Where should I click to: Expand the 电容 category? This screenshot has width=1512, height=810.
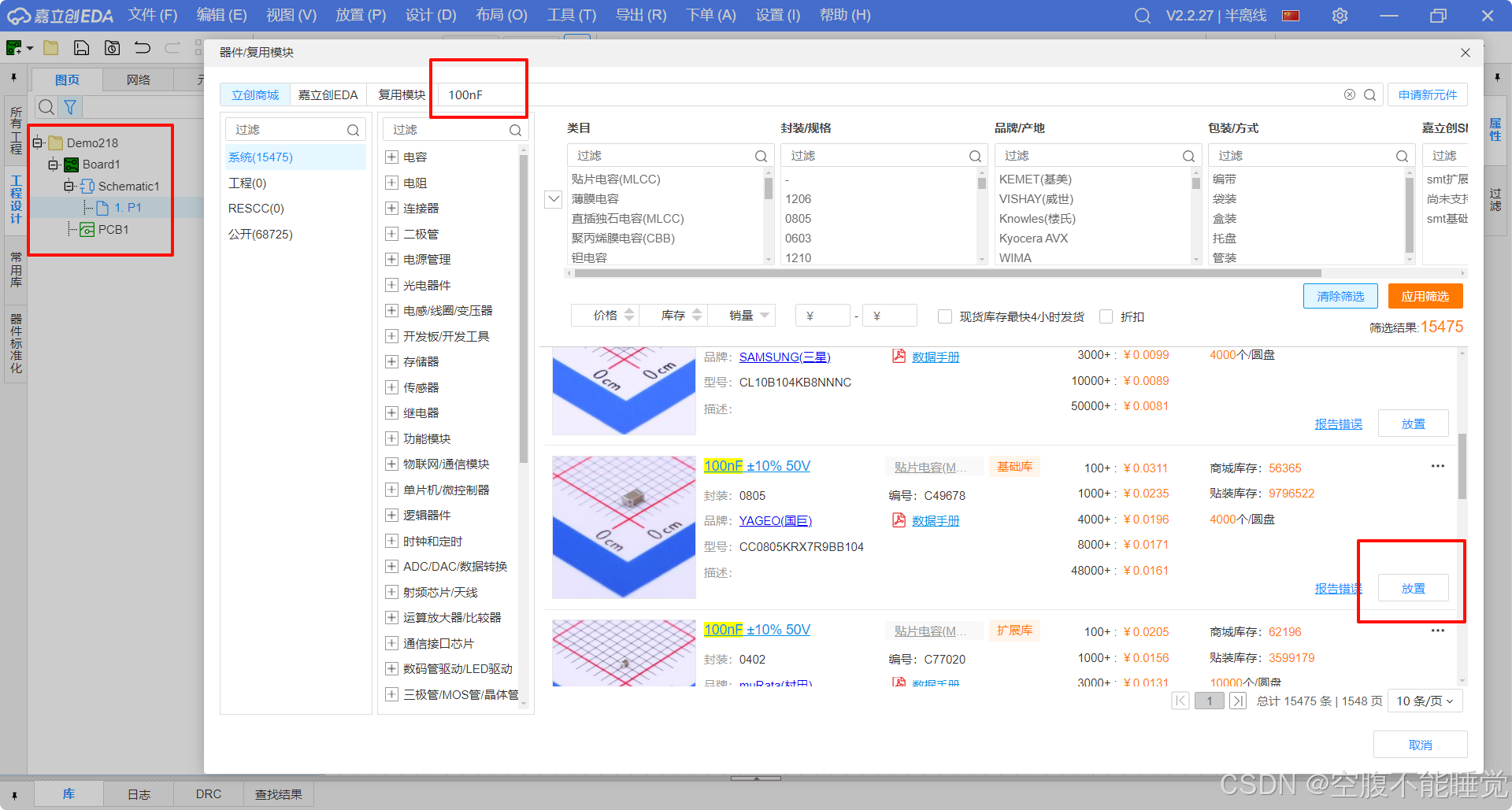coord(391,157)
